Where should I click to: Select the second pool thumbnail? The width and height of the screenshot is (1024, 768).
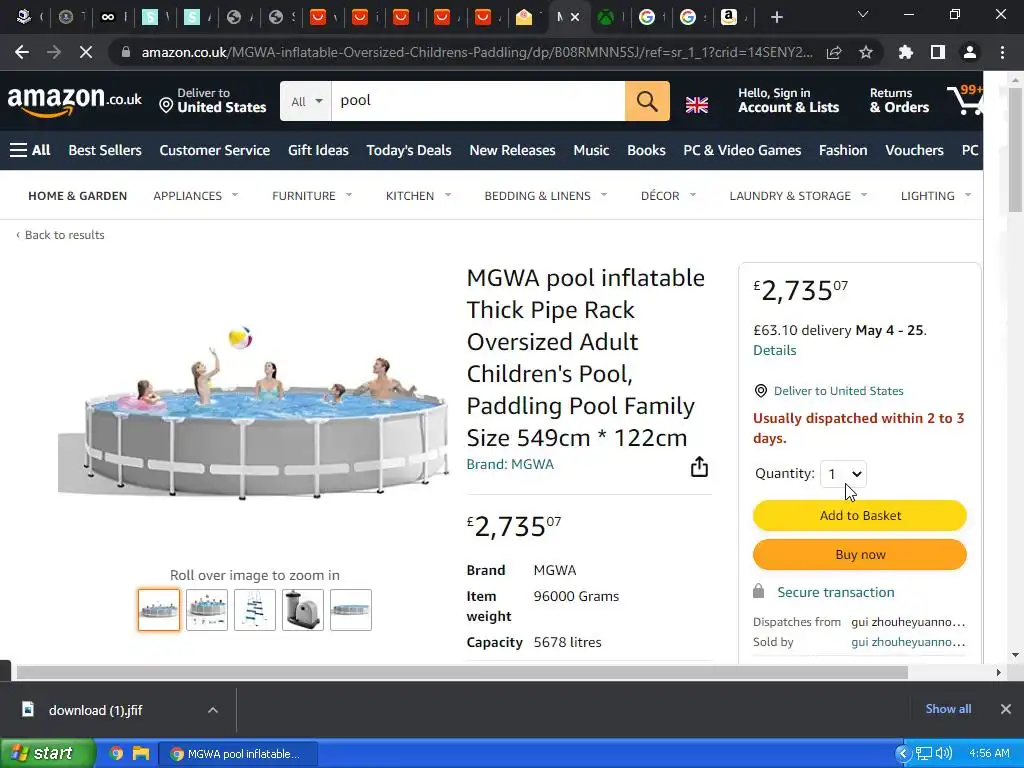click(207, 610)
